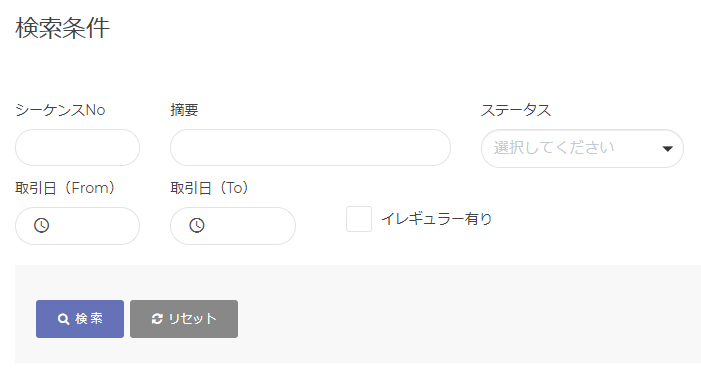The height and width of the screenshot is (379, 701).
Task: Enable the イレギュラー有り checkbox
Action: [x=359, y=219]
